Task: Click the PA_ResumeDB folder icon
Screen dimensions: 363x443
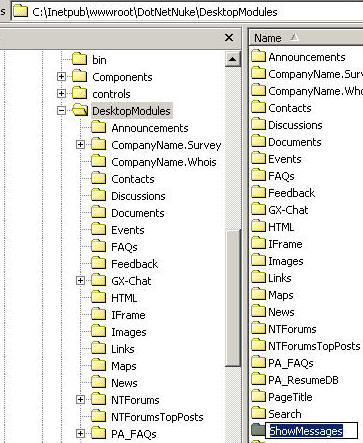Action: [258, 379]
